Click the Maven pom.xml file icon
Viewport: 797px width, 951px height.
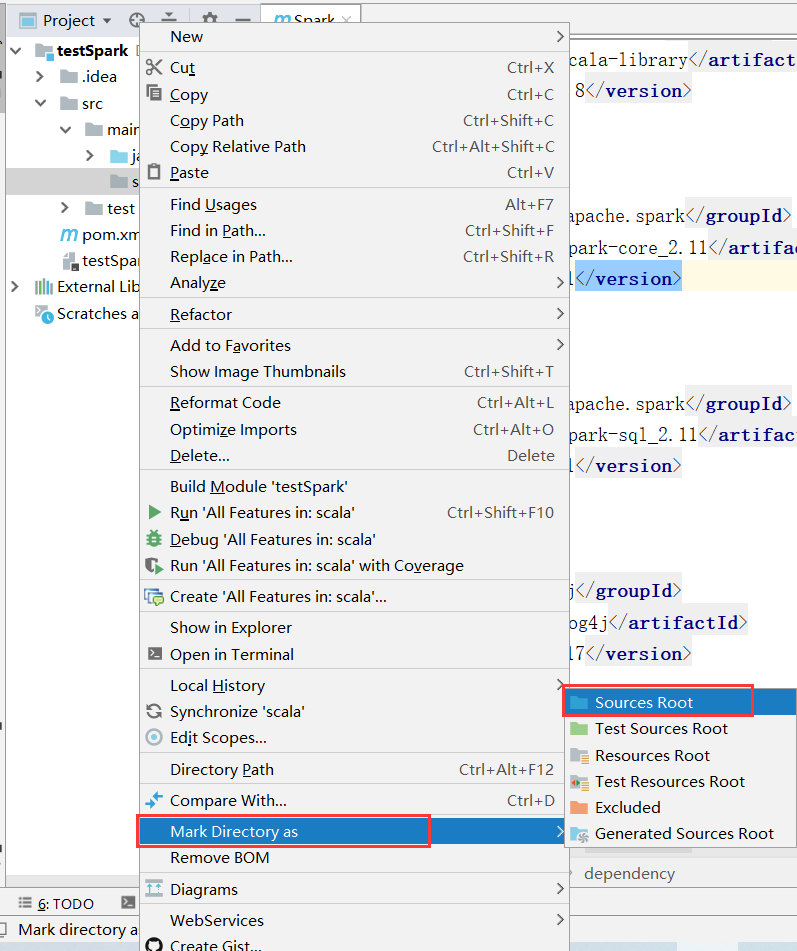(x=69, y=235)
